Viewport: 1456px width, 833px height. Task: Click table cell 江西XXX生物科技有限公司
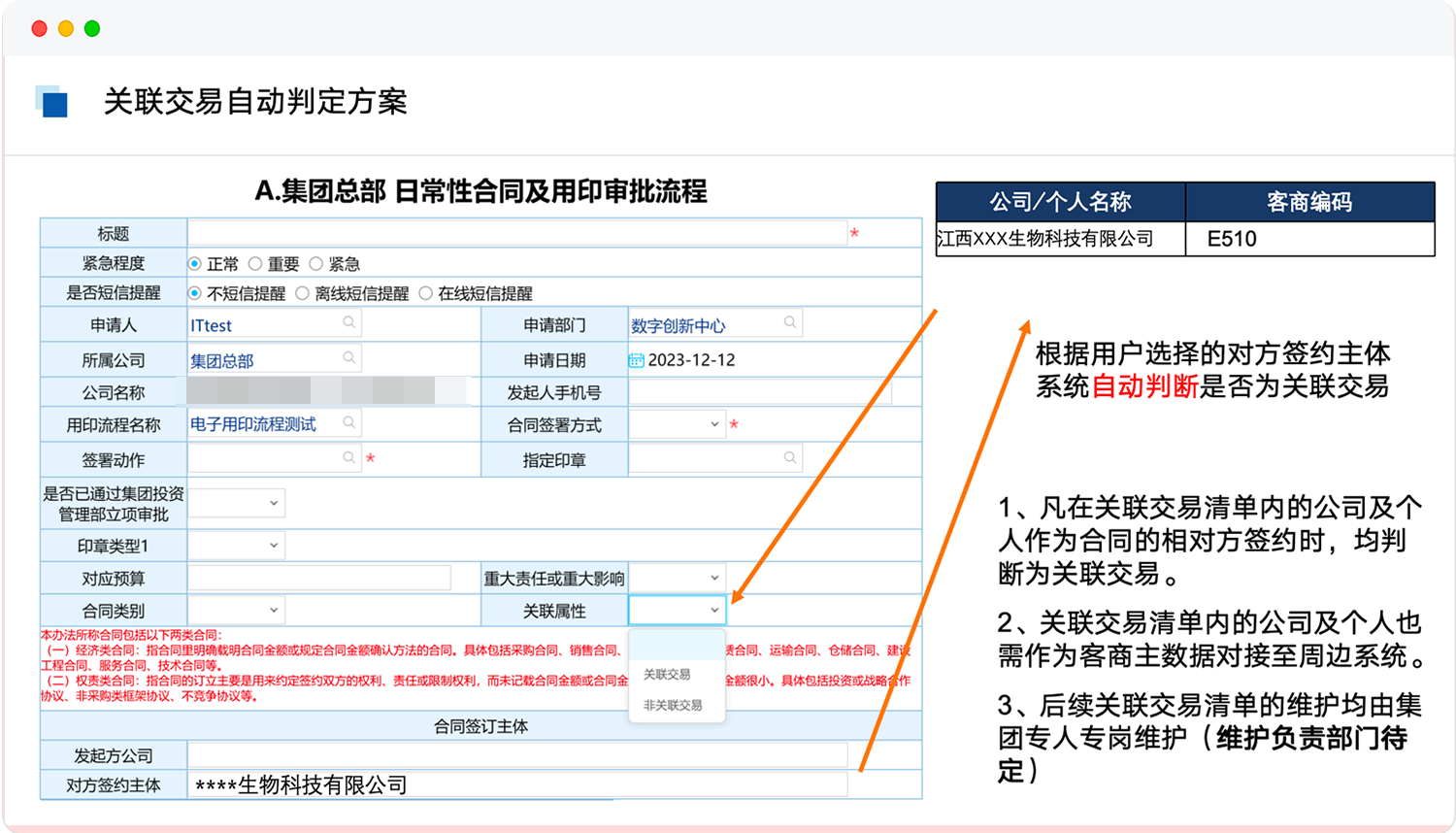(1060, 239)
